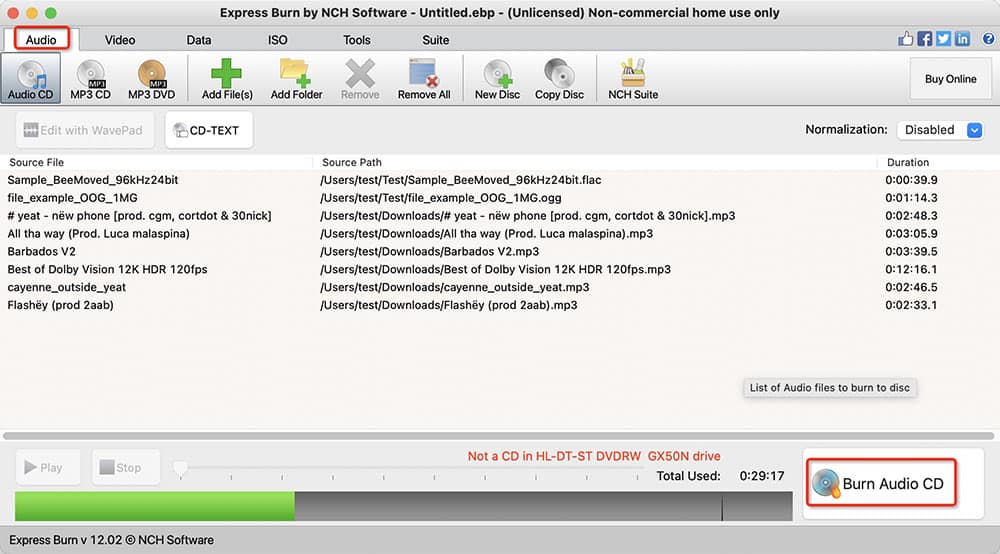Screen dimensions: 1000x554
Task: Select the Barbados V2 track
Action: tap(41, 251)
